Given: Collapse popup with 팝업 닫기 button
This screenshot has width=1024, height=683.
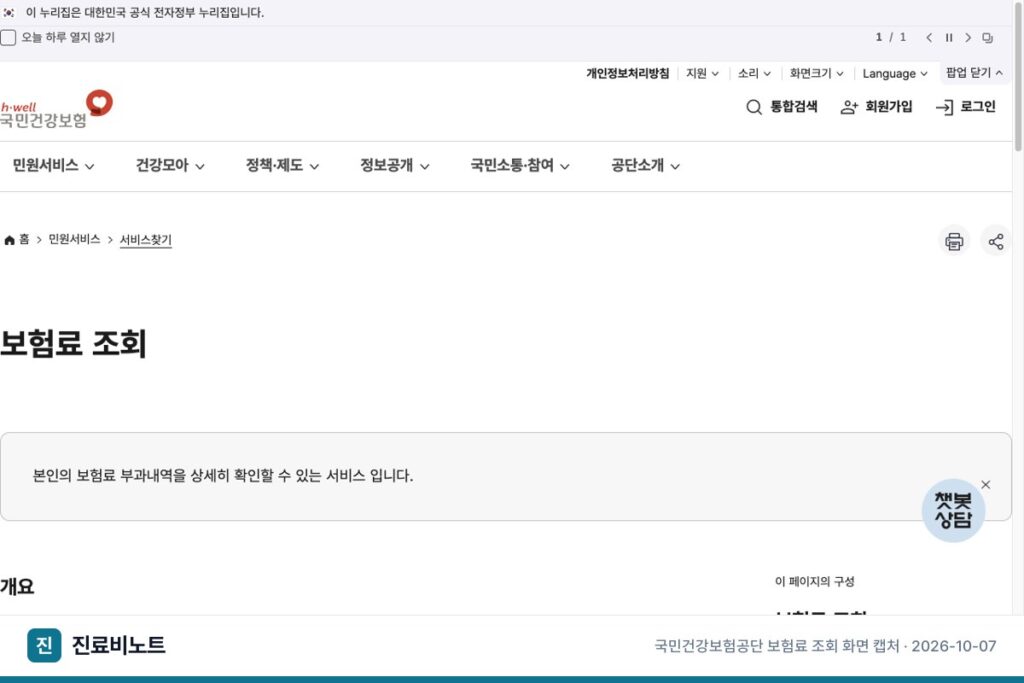Looking at the screenshot, I should 974,72.
